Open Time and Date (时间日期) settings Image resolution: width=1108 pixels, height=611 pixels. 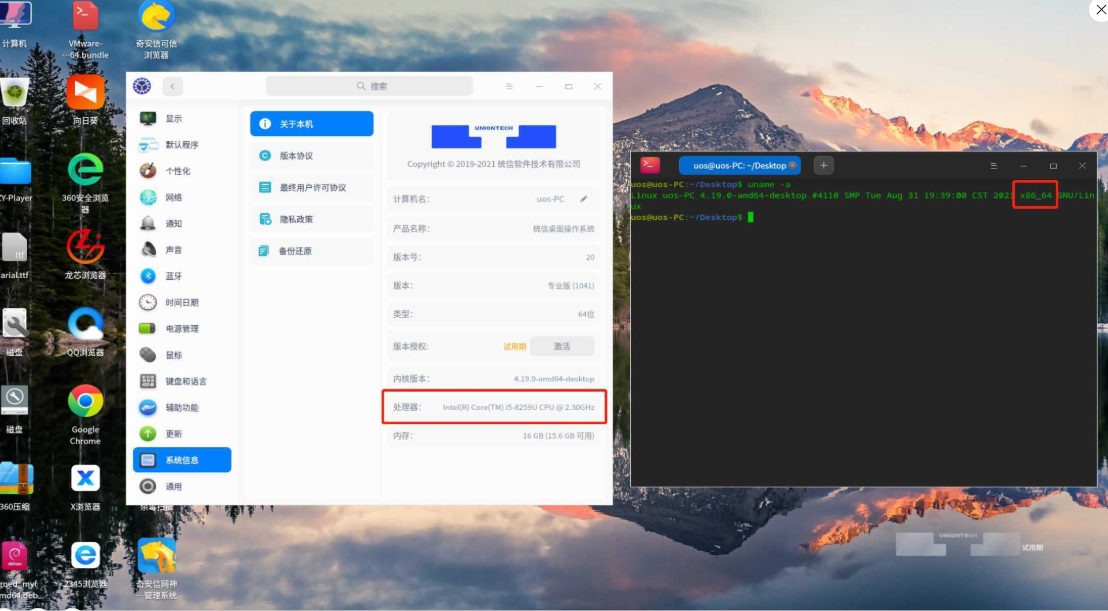(x=182, y=302)
